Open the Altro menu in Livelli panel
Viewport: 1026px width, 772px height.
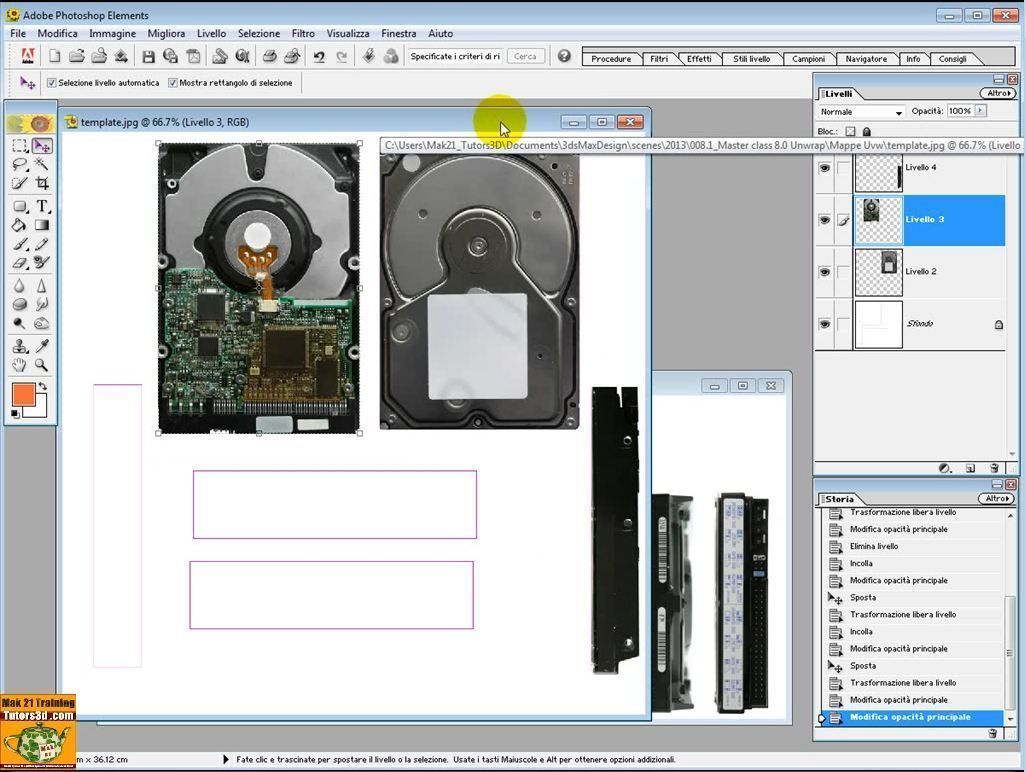[x=997, y=94]
